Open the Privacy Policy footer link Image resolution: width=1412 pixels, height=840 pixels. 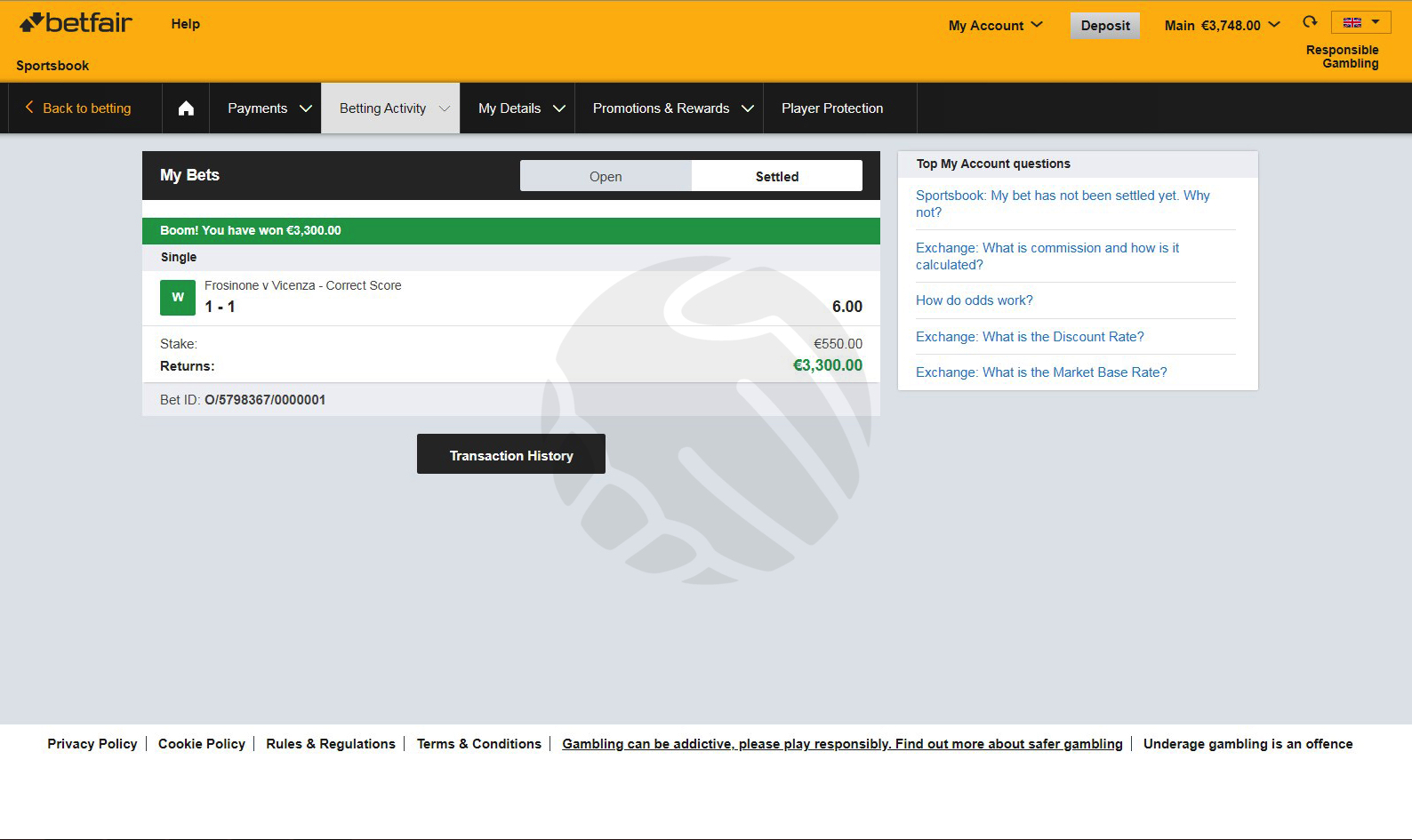[x=92, y=744]
